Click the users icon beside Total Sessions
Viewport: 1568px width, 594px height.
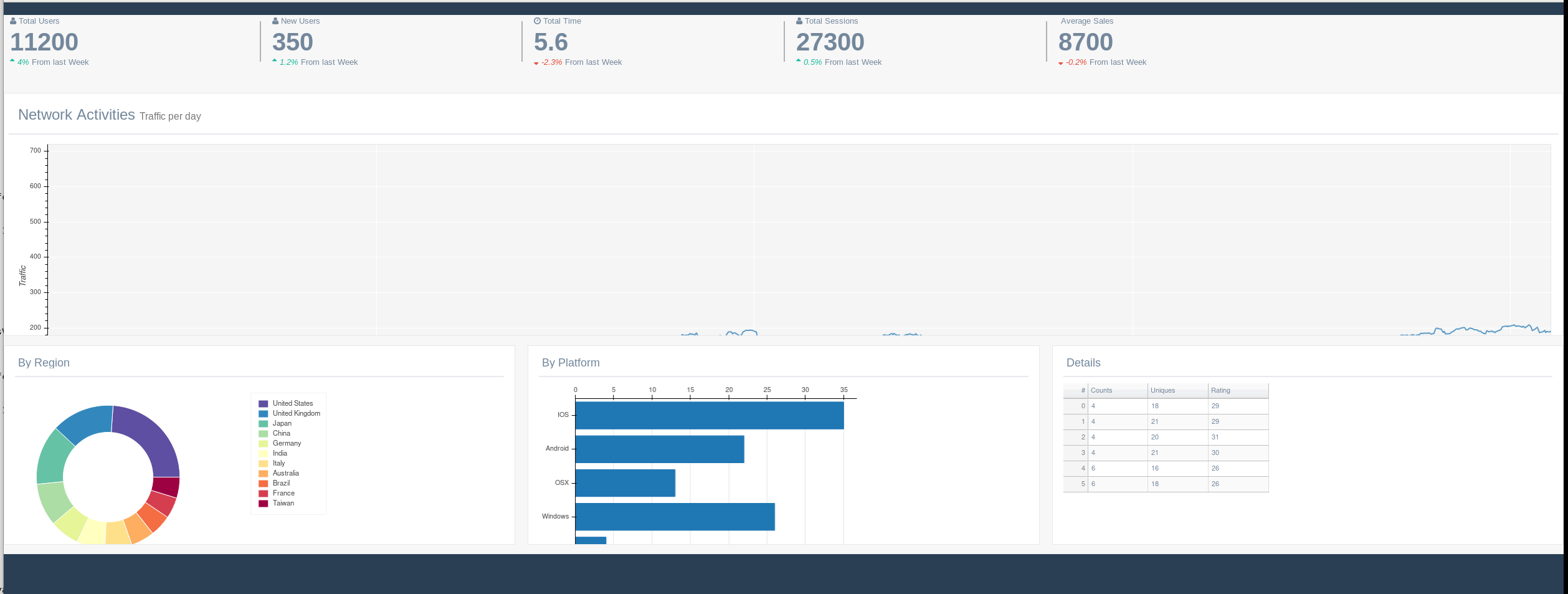[x=799, y=21]
